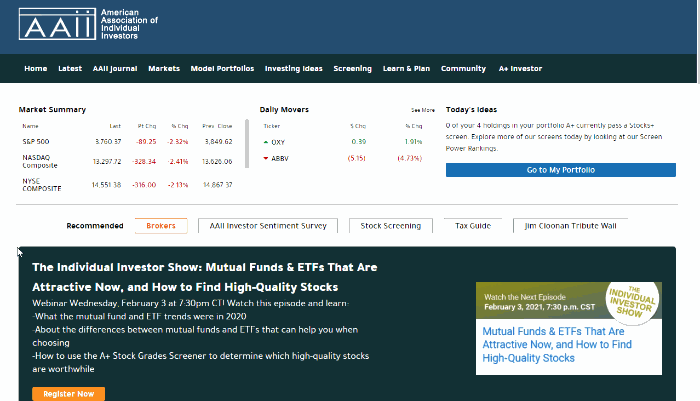
Task: Open A+ Investor menu
Action: [x=520, y=68]
